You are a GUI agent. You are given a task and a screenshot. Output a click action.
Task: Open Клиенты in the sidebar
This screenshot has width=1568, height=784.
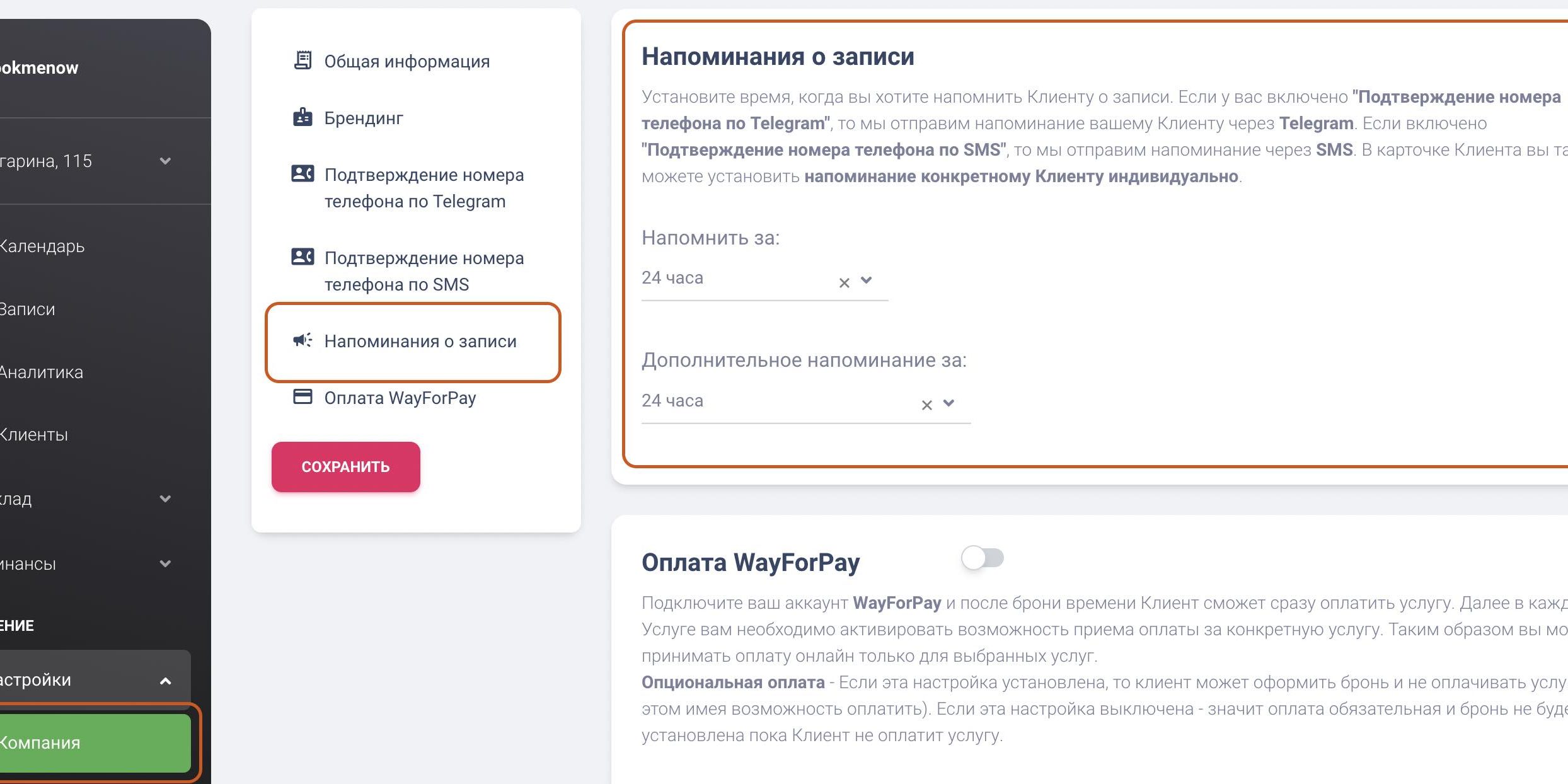[x=34, y=435]
